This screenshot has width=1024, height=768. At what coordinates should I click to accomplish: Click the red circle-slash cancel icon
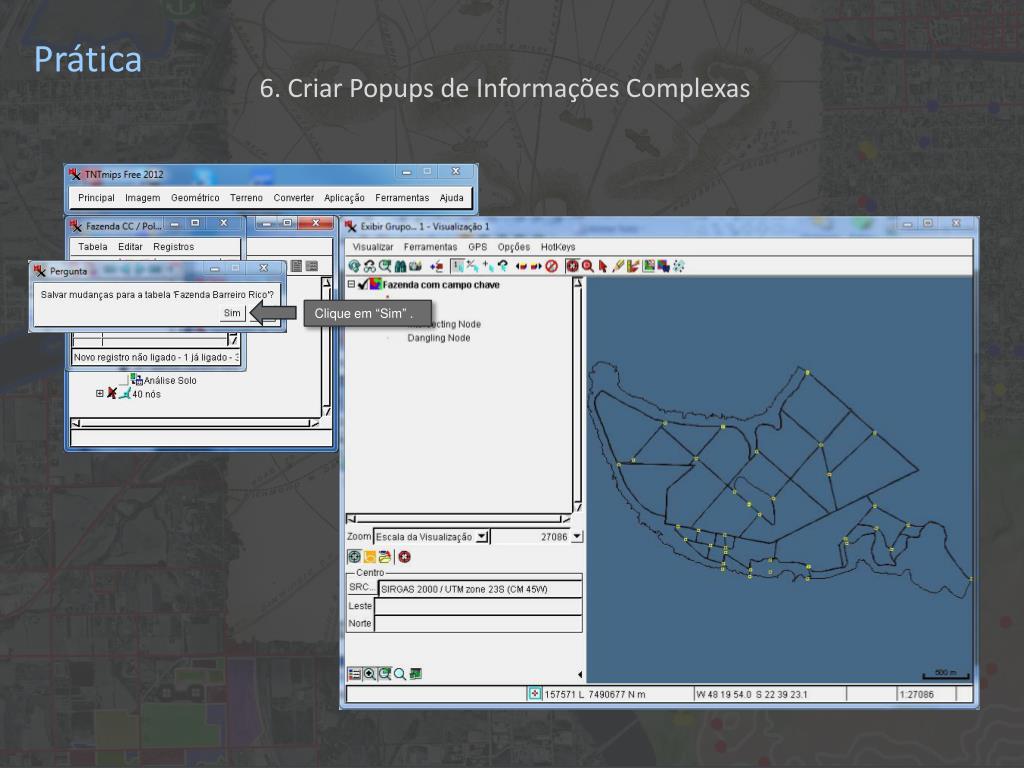tap(552, 266)
